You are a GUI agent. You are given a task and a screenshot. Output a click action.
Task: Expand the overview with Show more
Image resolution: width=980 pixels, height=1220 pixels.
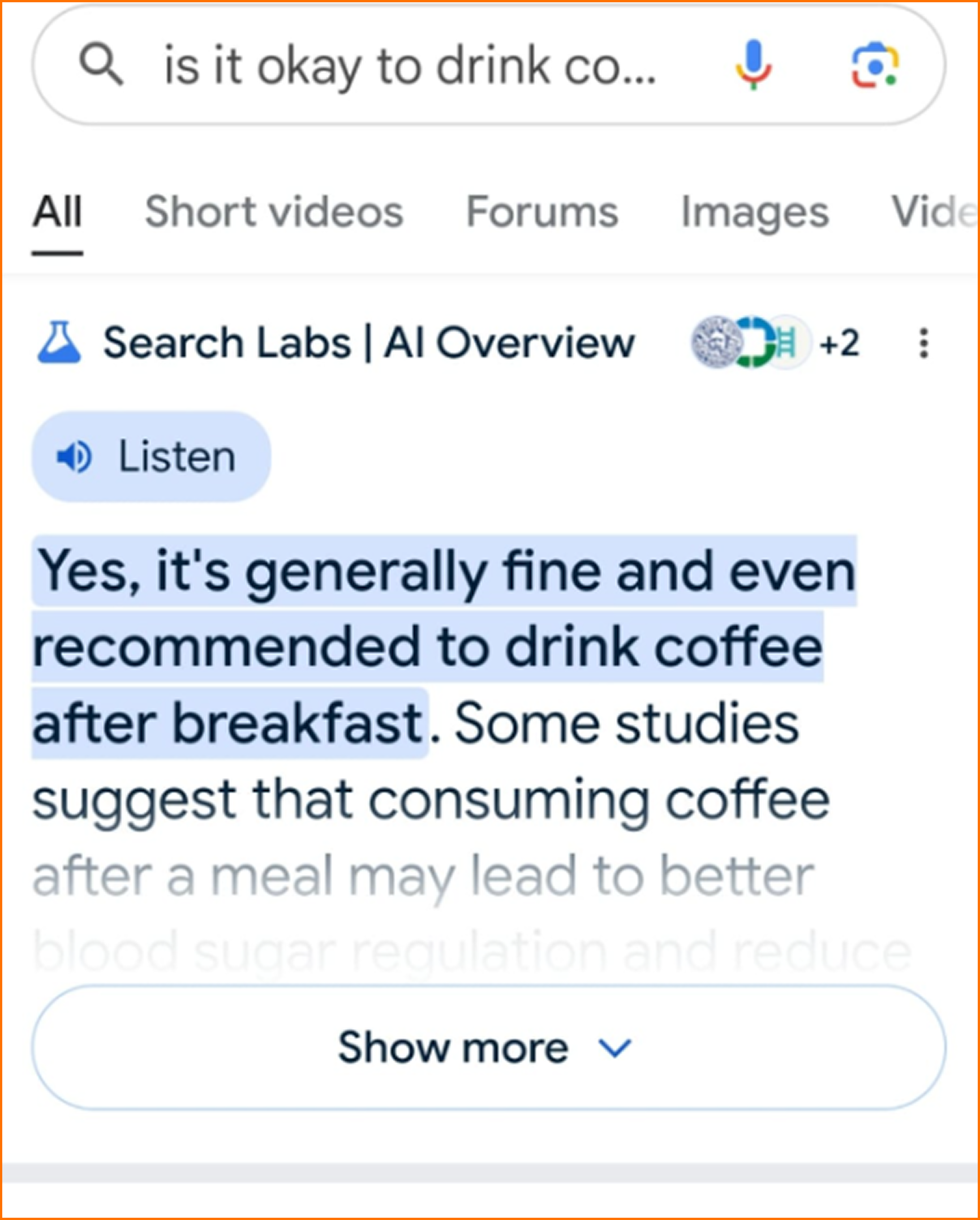tap(453, 1047)
